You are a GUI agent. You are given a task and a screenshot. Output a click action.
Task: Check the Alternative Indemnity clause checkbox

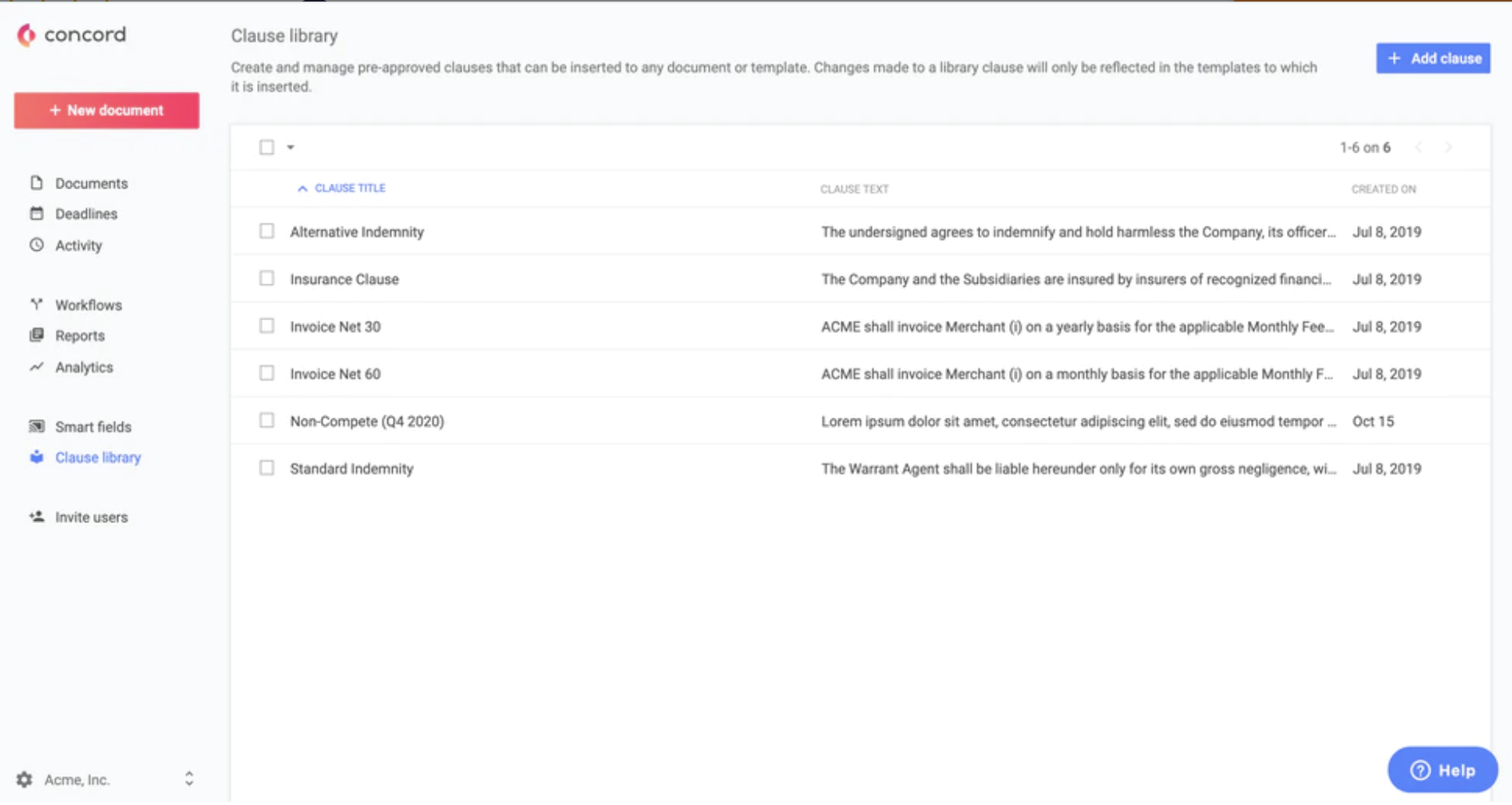point(267,232)
